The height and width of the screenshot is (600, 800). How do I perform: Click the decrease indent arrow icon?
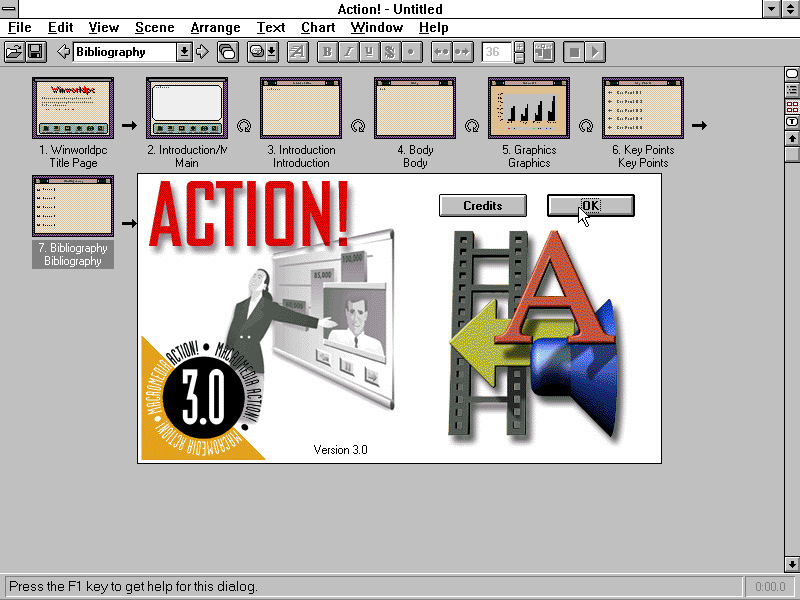pyautogui.click(x=441, y=52)
